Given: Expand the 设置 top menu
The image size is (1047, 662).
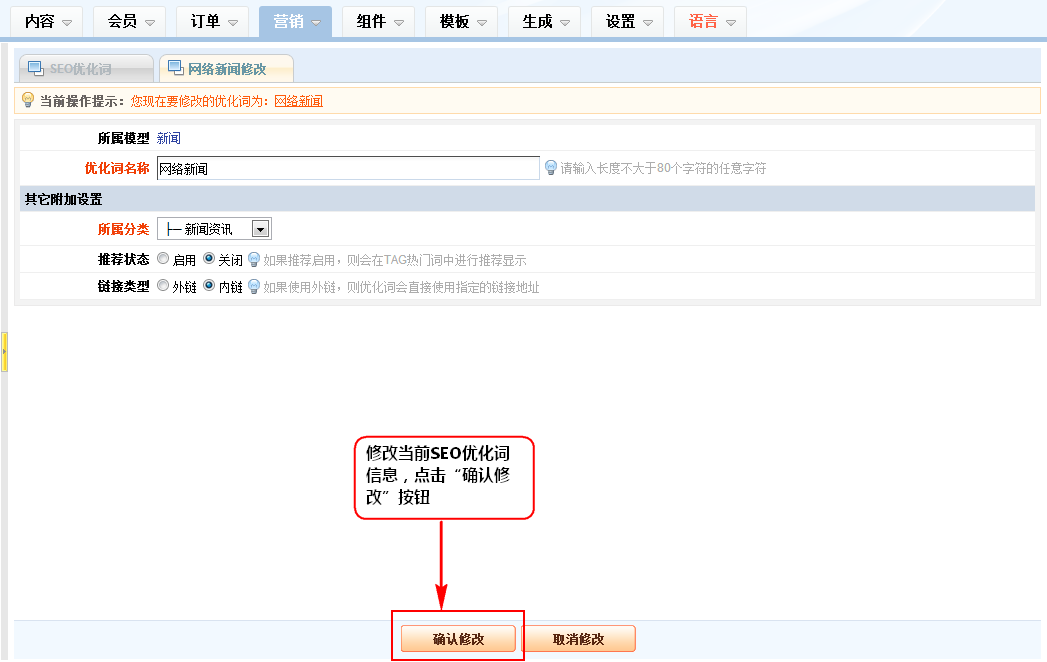Looking at the screenshot, I should (x=632, y=21).
